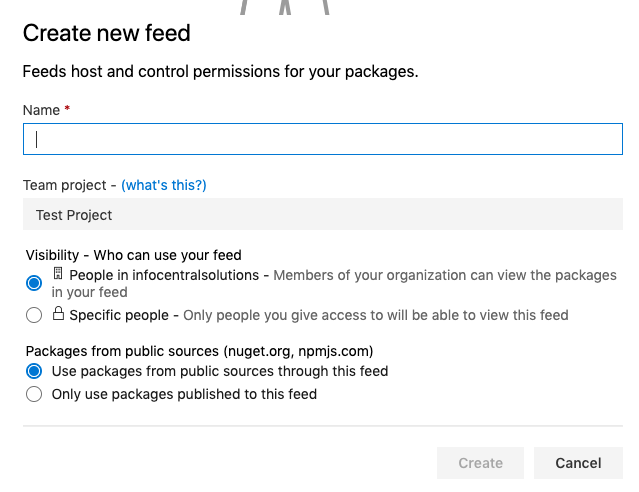
Task: Click the Visibility section heading
Action: click(134, 255)
